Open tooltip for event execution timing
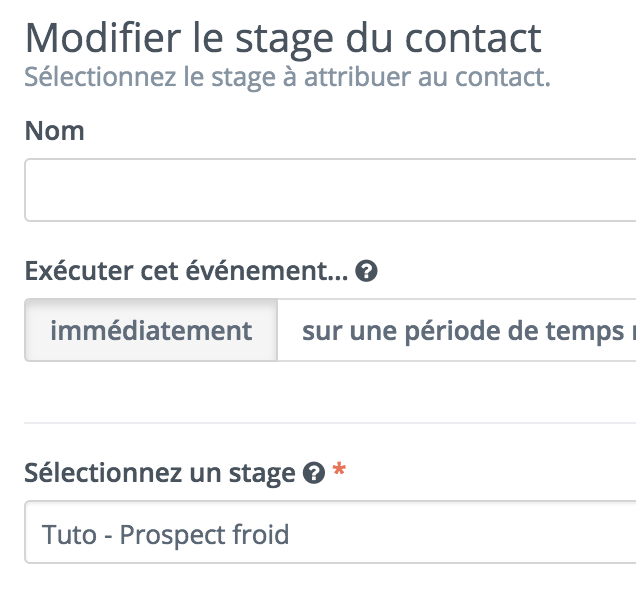Viewport: 636px width, 610px height. coord(366,271)
